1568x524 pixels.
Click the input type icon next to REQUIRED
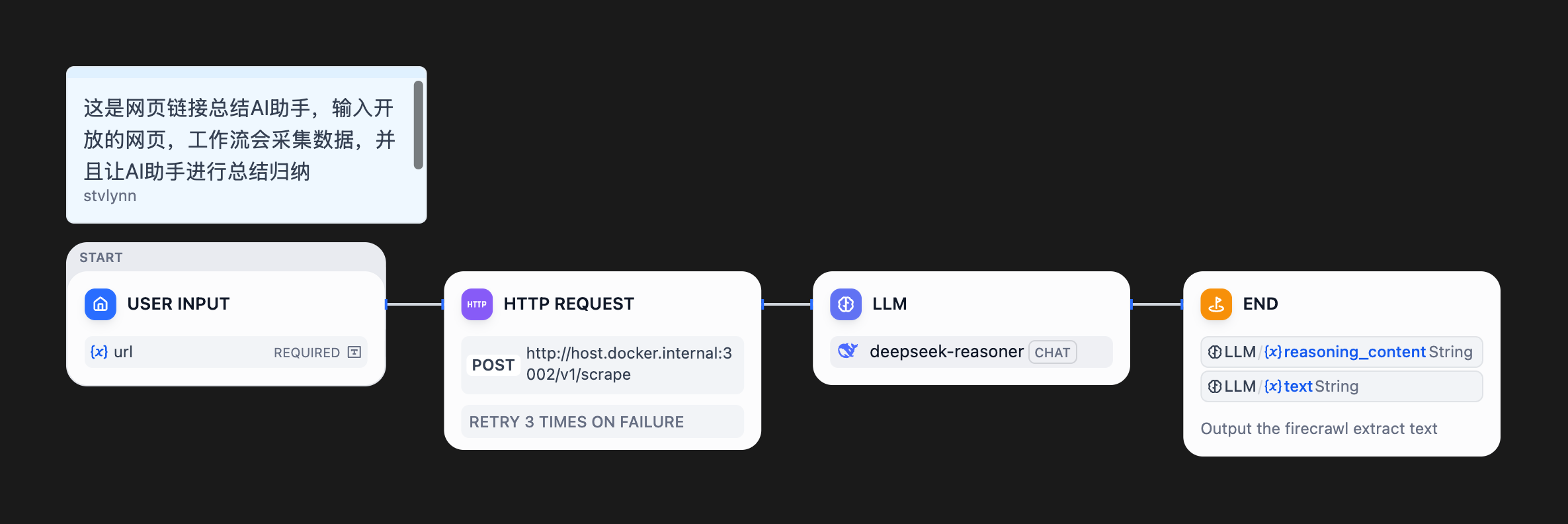point(353,352)
